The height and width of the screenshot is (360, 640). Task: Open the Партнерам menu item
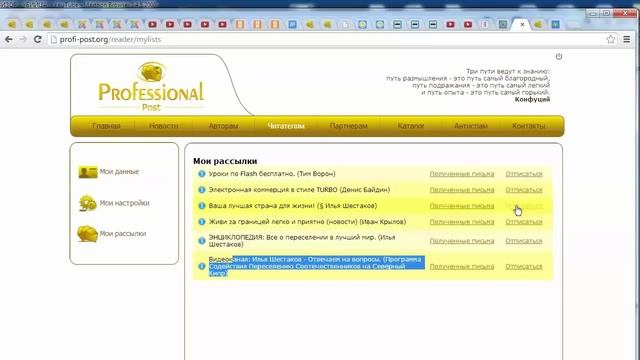pyautogui.click(x=349, y=126)
